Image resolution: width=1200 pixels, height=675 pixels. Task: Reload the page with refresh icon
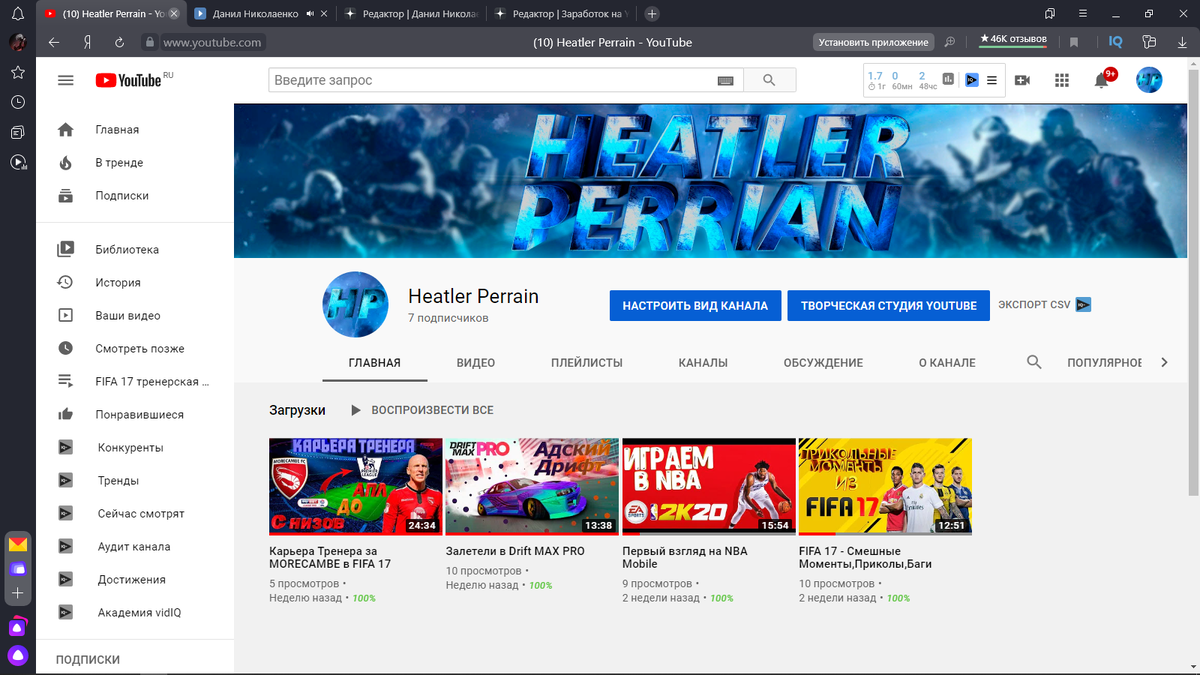point(119,42)
